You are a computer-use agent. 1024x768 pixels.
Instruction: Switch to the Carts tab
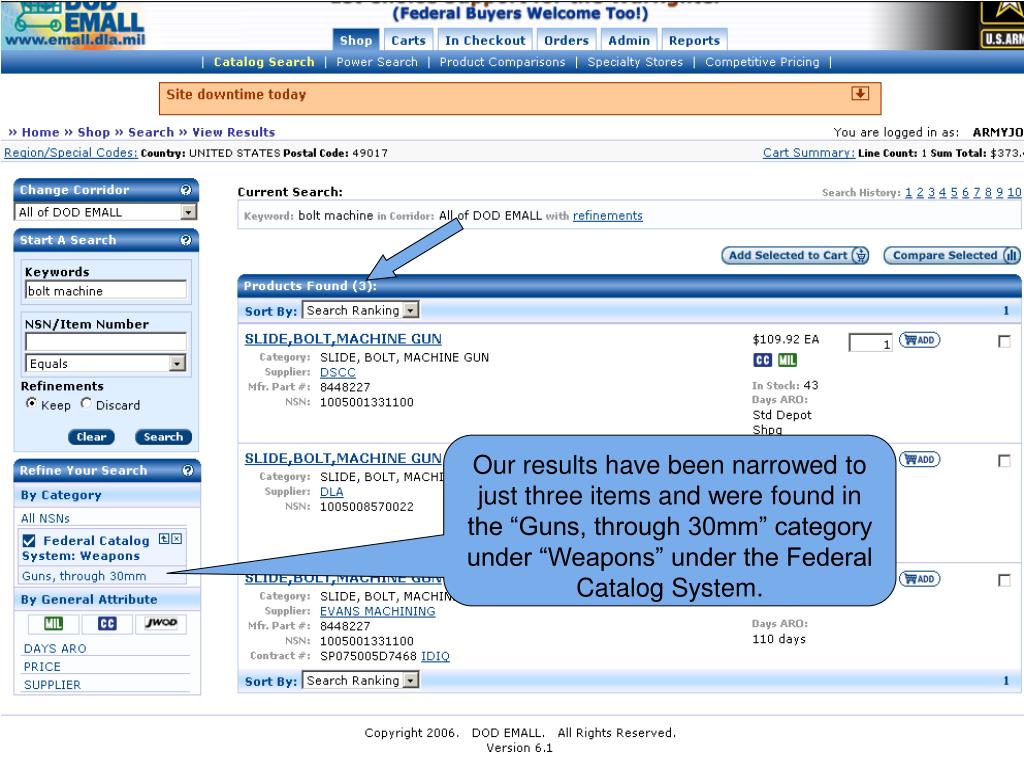click(408, 40)
